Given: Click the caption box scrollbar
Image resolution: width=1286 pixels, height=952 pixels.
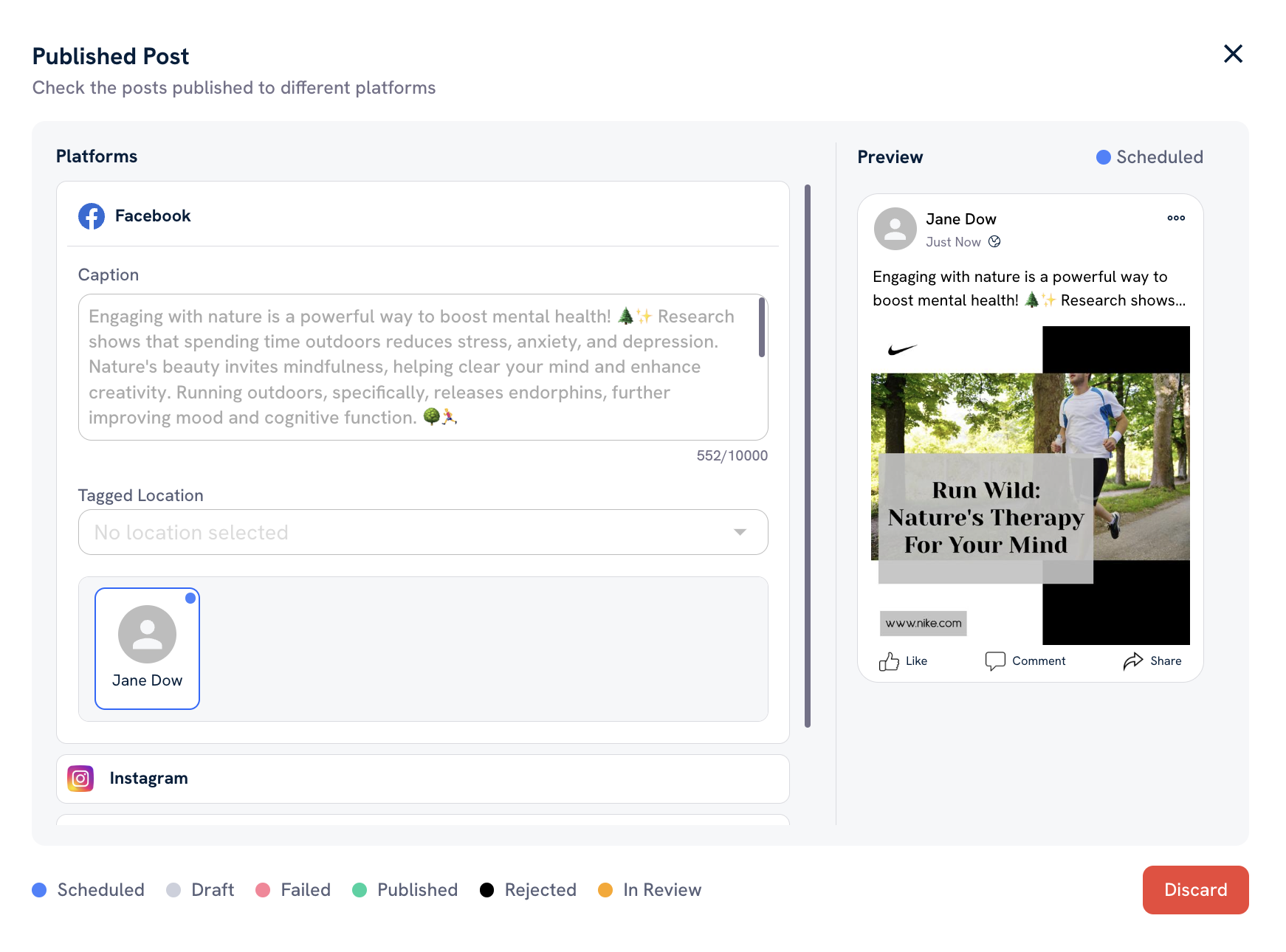Looking at the screenshot, I should point(761,328).
